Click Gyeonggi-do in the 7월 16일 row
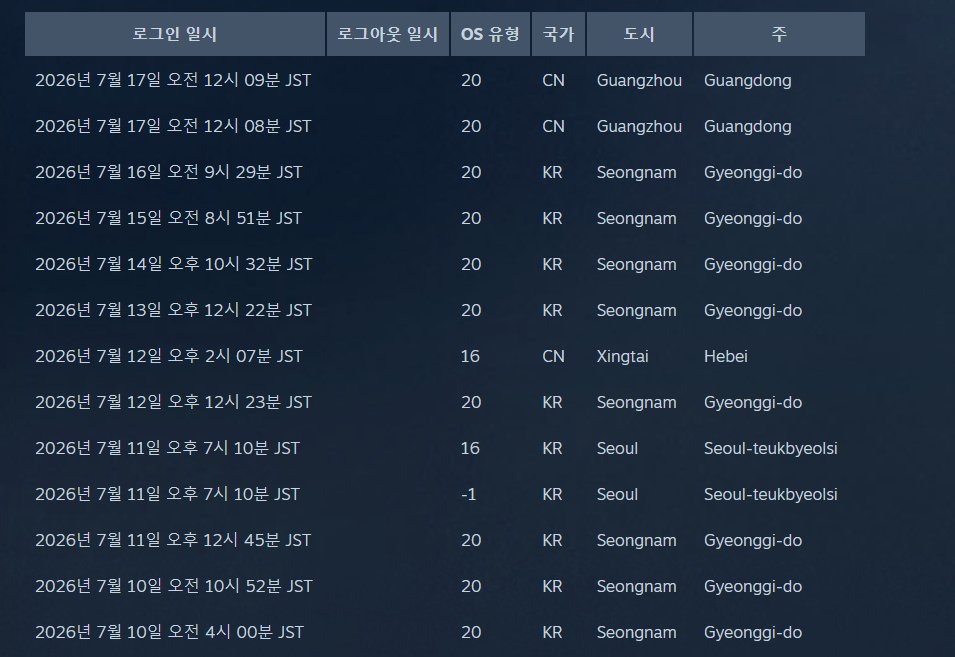The image size is (955, 657). click(x=753, y=173)
